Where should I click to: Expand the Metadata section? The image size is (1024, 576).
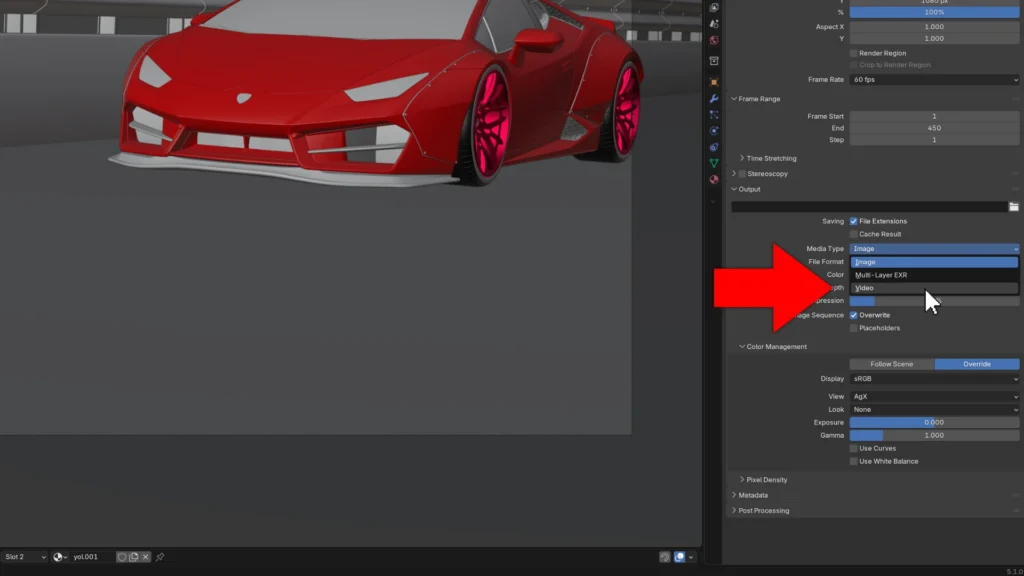(x=734, y=495)
